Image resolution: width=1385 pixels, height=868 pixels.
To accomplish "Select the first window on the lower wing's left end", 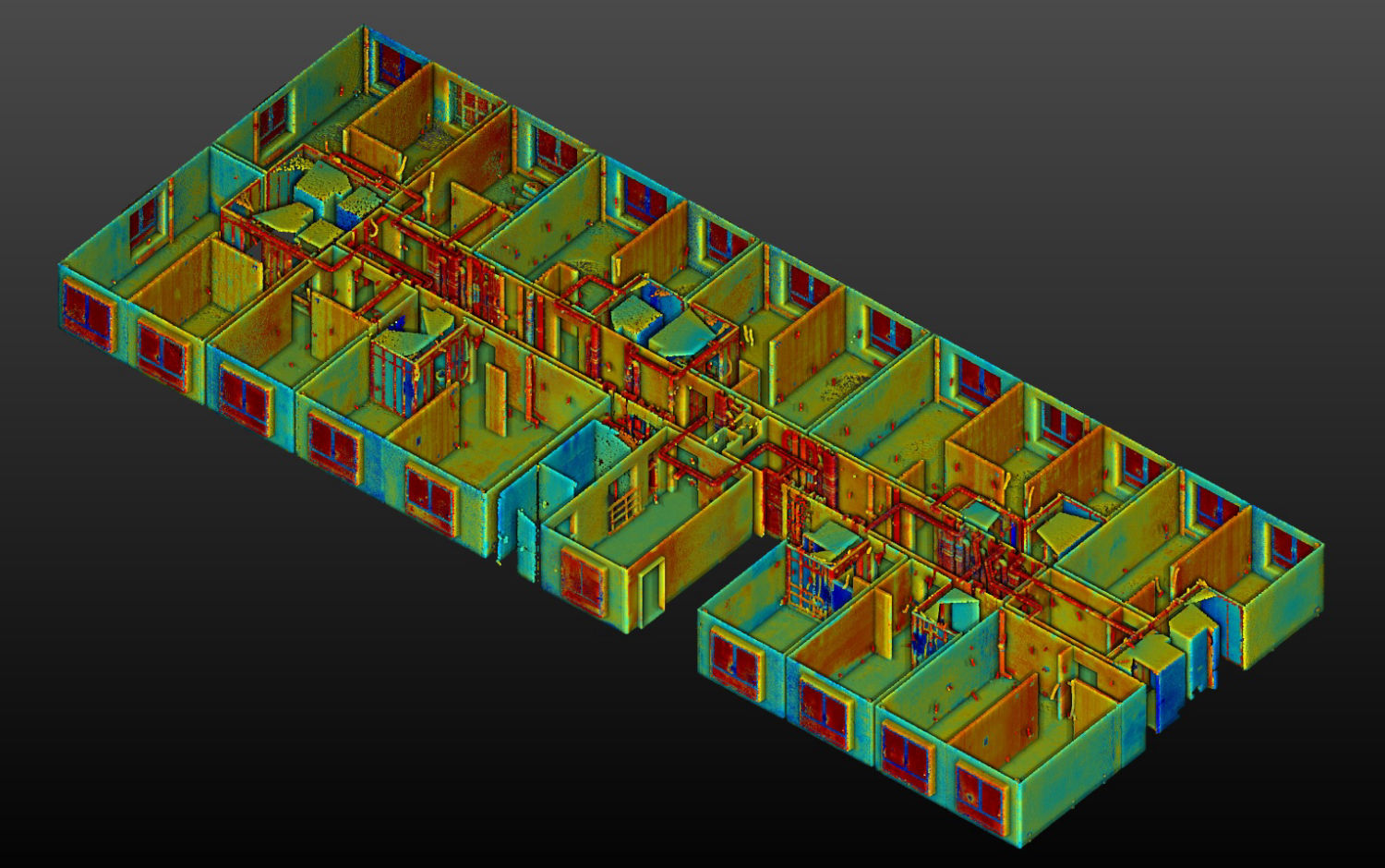I will click(735, 659).
